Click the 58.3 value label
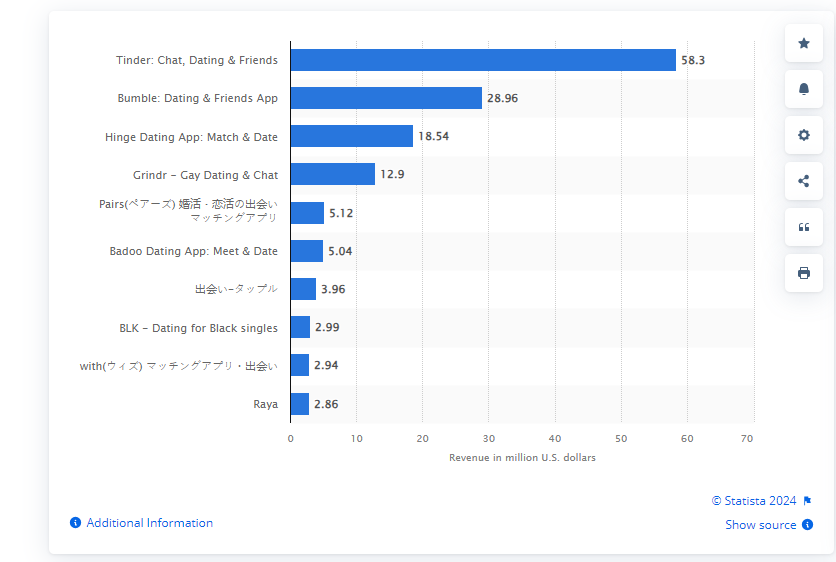836x562 pixels. click(693, 60)
